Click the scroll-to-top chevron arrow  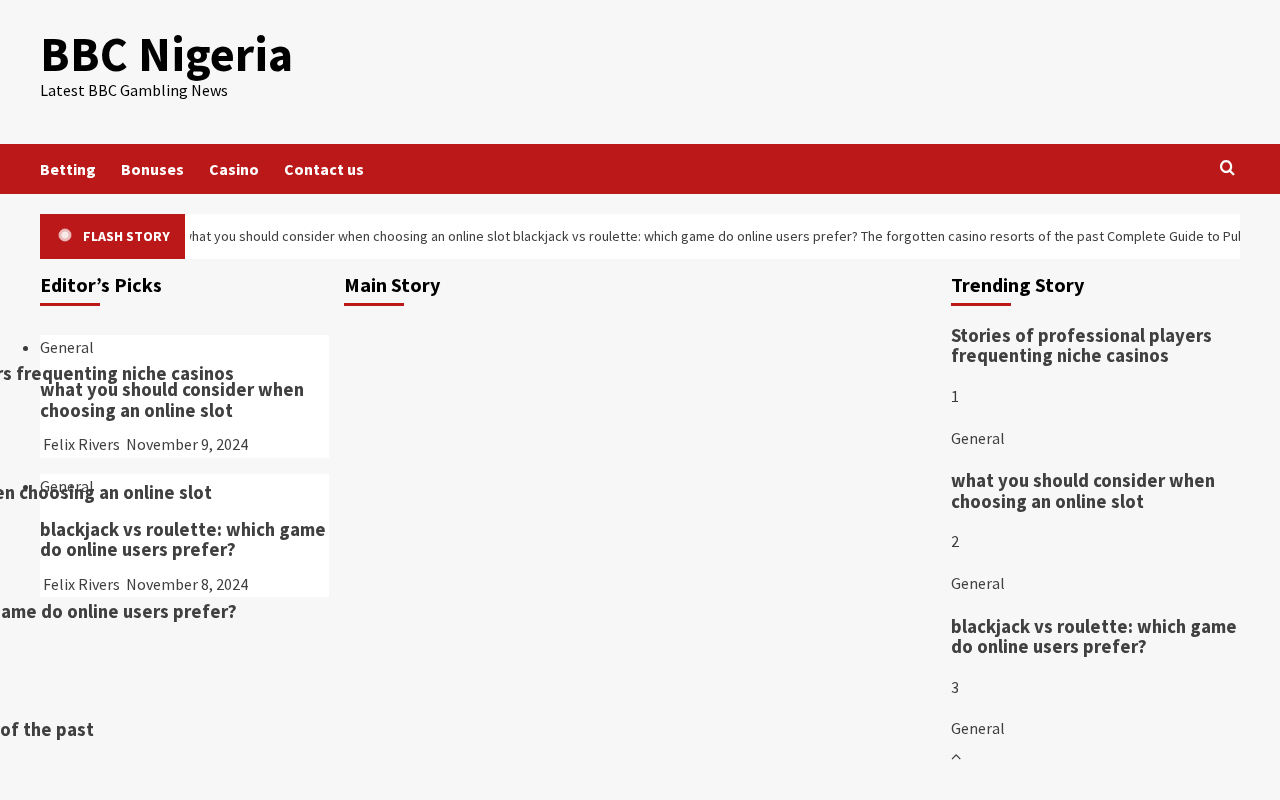click(x=956, y=757)
